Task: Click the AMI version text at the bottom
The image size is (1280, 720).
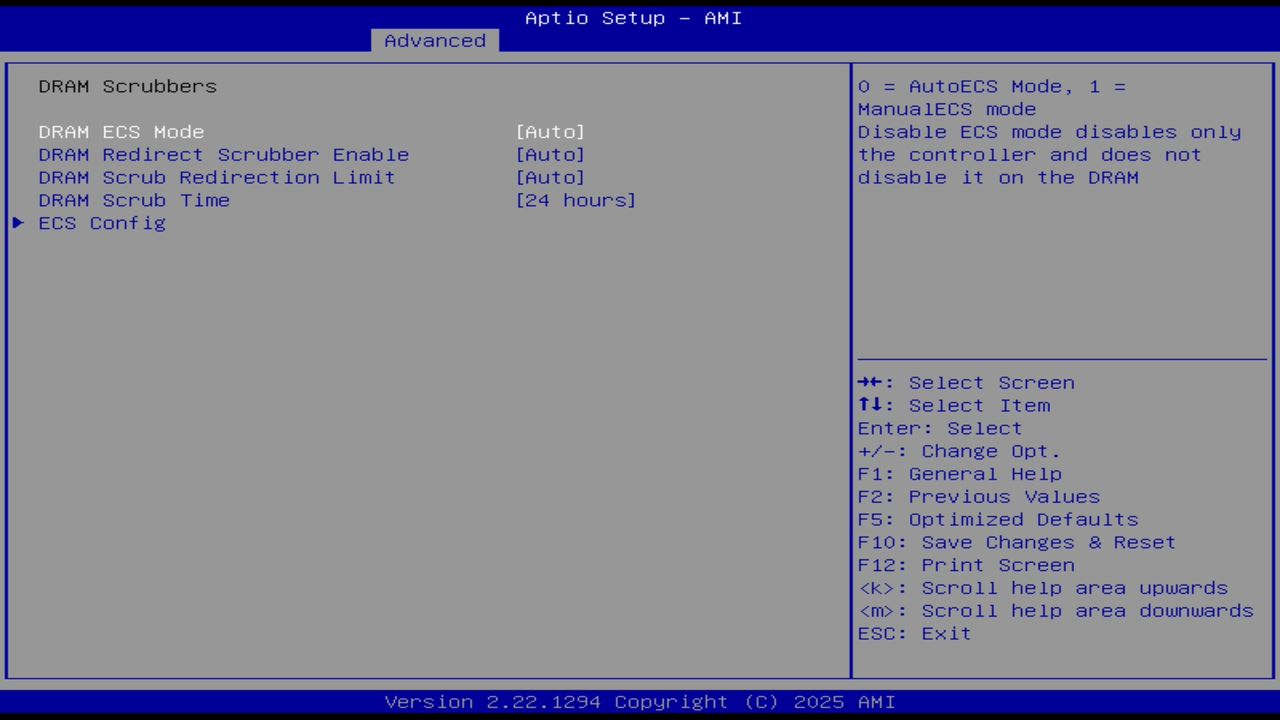Action: coord(632,701)
